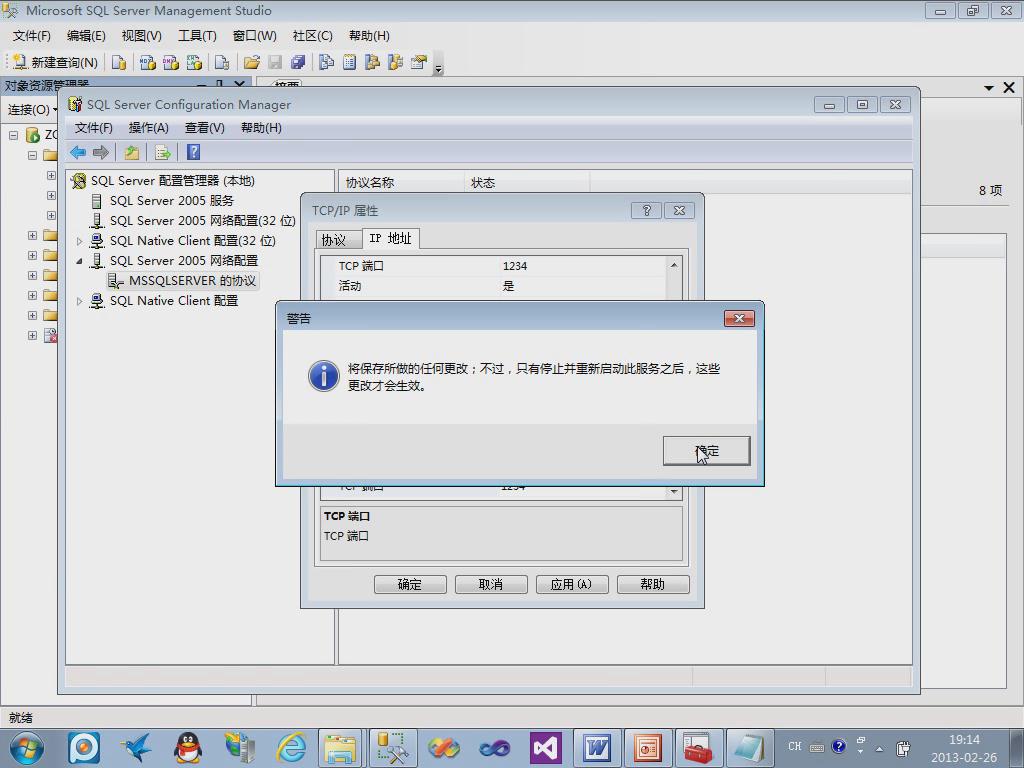This screenshot has width=1024, height=768.
Task: Switch to Notepad in the taskbar
Action: coord(749,748)
